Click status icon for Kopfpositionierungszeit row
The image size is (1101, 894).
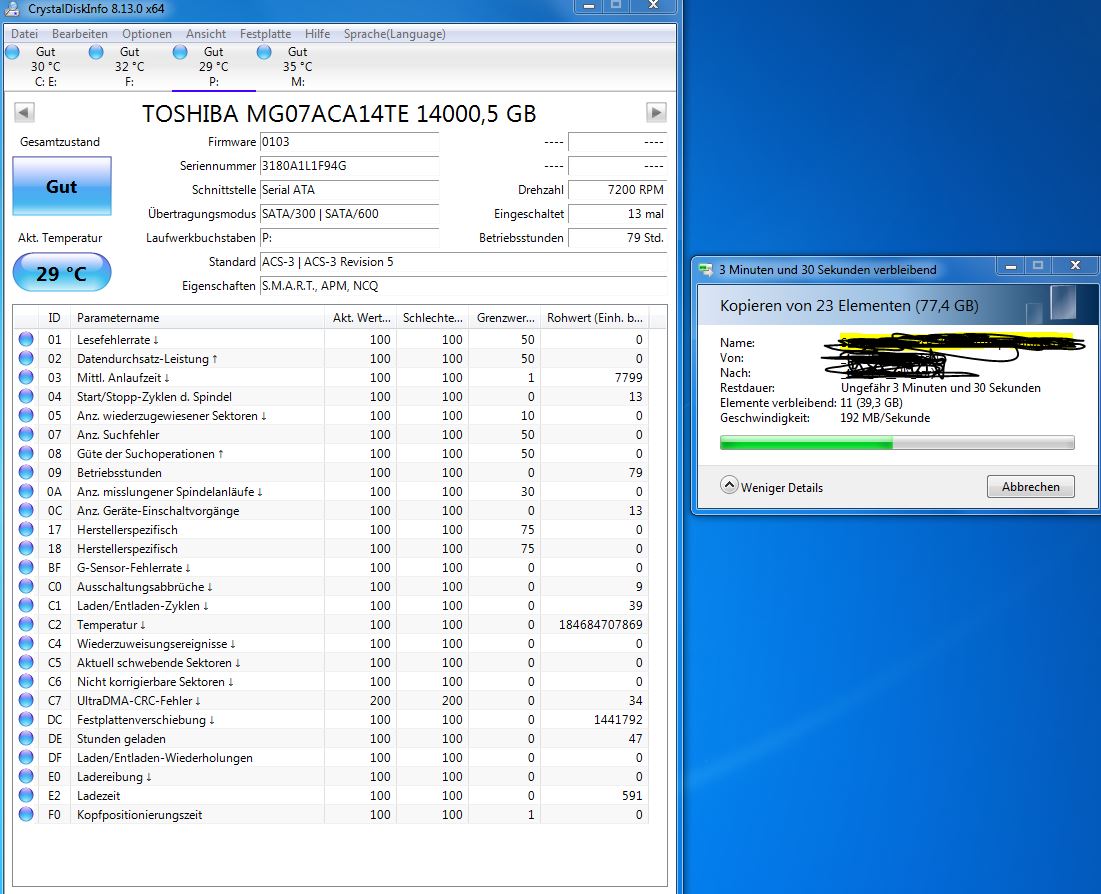26,814
